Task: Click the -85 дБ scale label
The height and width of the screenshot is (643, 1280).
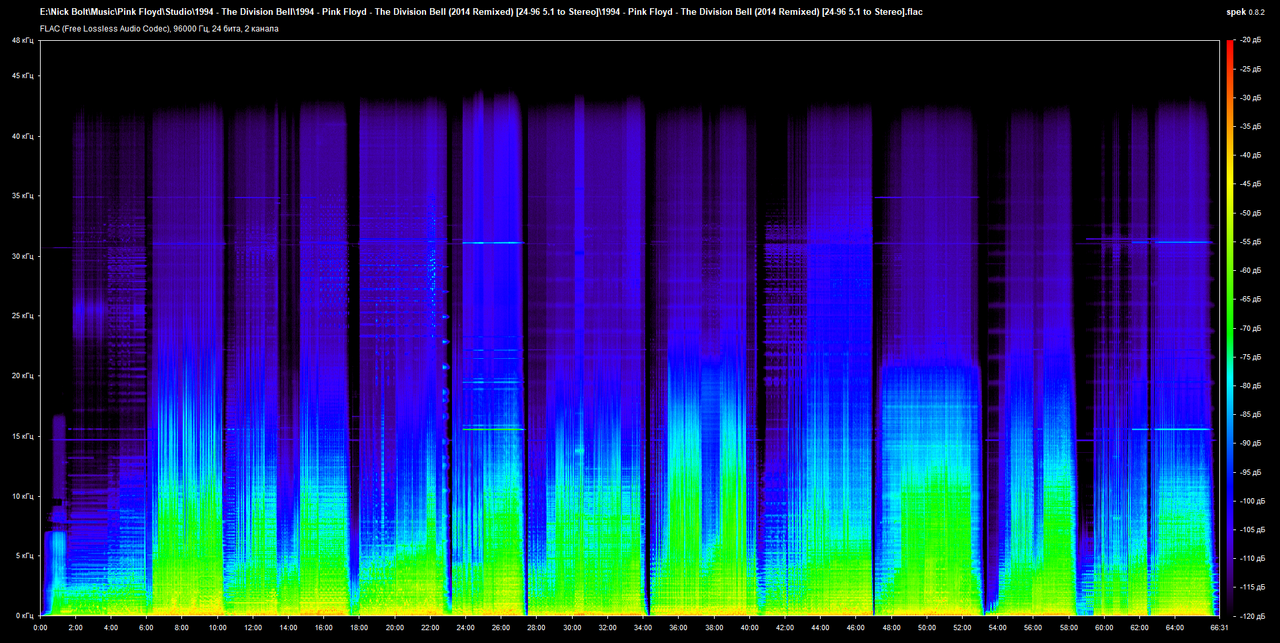Action: pyautogui.click(x=1249, y=414)
